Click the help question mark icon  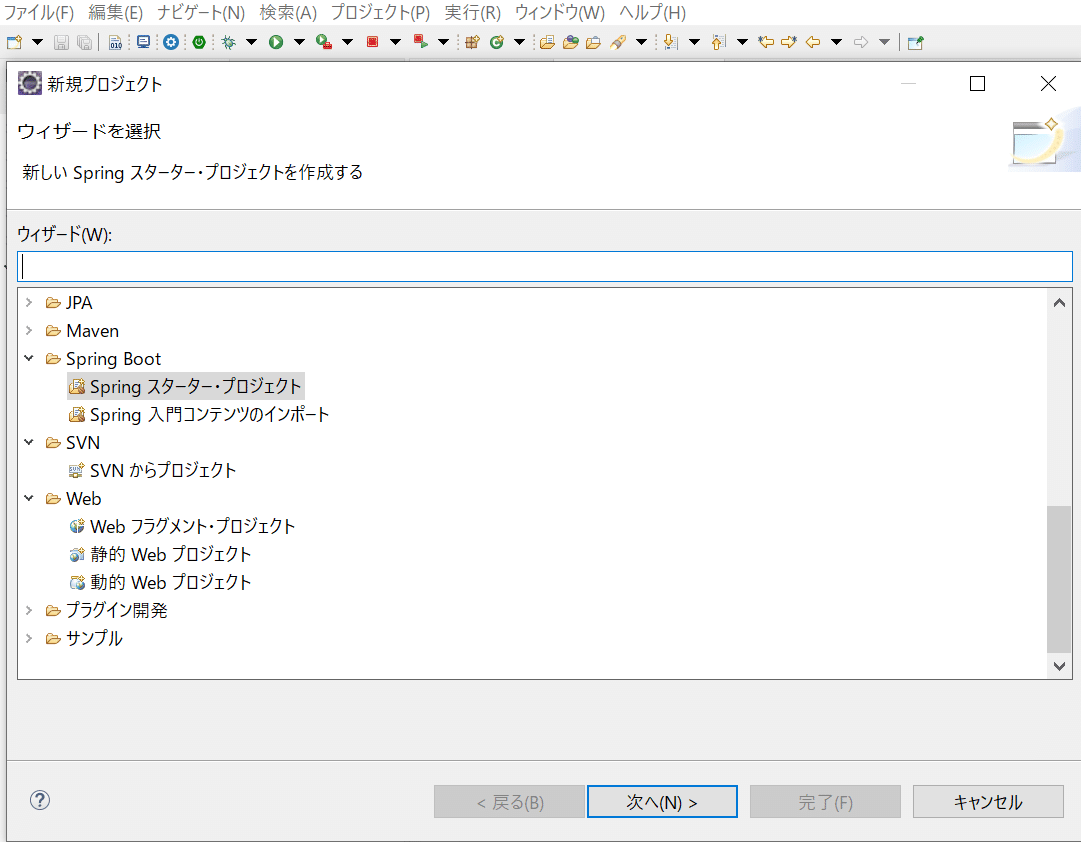40,800
